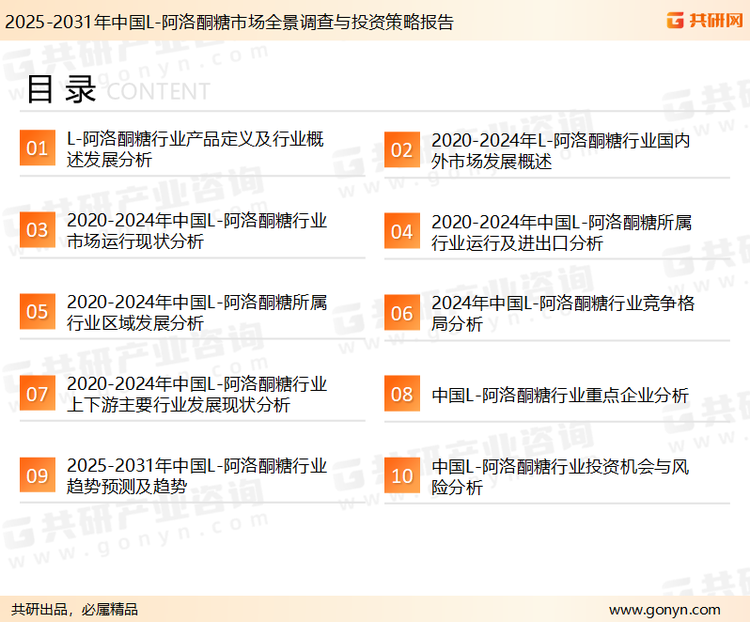Select chapter title 行业区域发展分析
Viewport: 750px width, 622px height.
pos(197,313)
